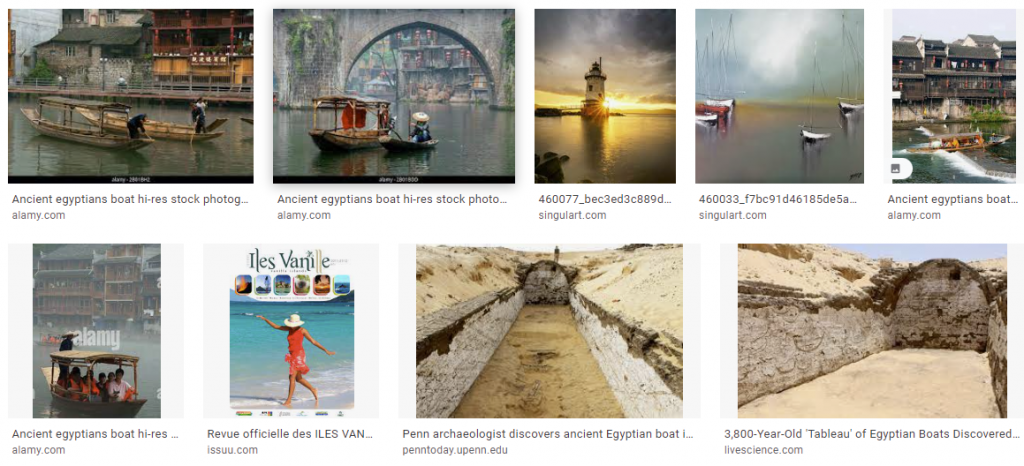The width and height of the screenshot is (1024, 466).
Task: Click the 460033_f7bc91d46185de5a caption link
Action: [777, 199]
